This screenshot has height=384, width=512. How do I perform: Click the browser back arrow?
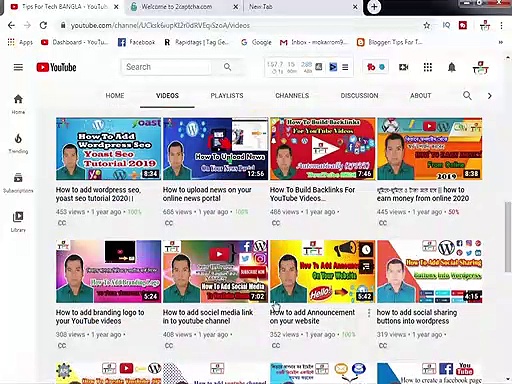[x=11, y=25]
